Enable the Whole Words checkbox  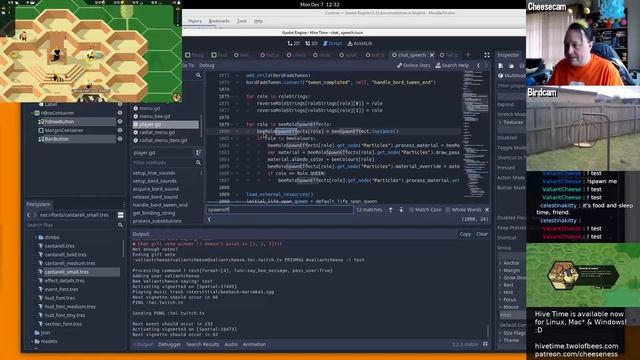(463, 210)
